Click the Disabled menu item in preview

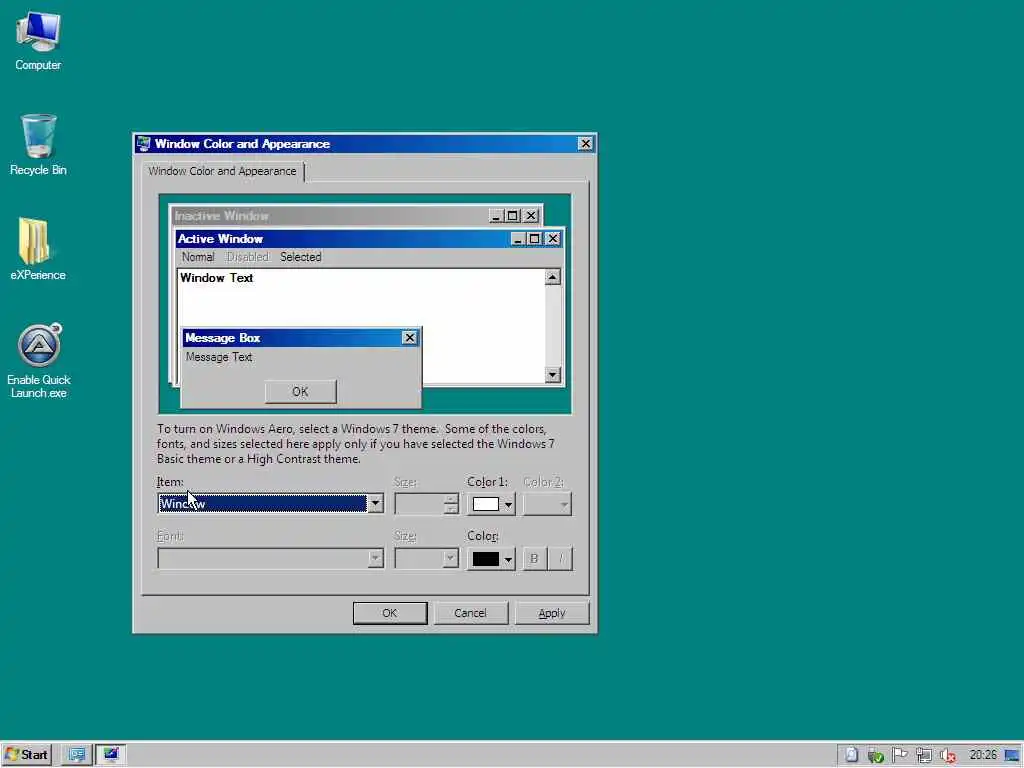248,257
